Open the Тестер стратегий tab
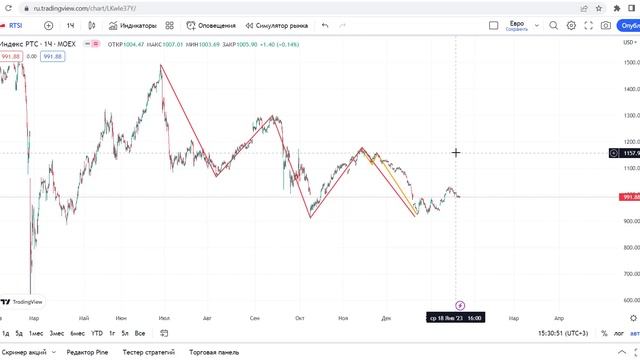Screen dimensions: 640x360 pyautogui.click(x=149, y=352)
